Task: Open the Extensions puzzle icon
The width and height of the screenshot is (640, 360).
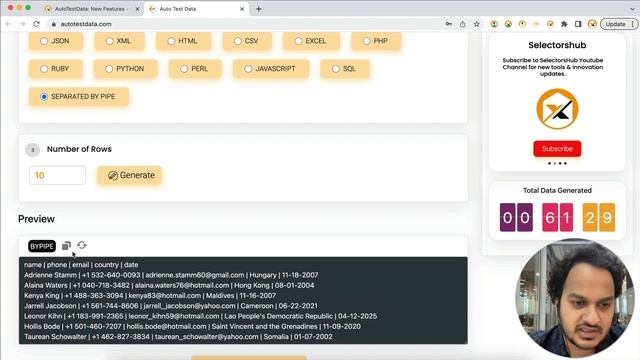Action: point(564,24)
